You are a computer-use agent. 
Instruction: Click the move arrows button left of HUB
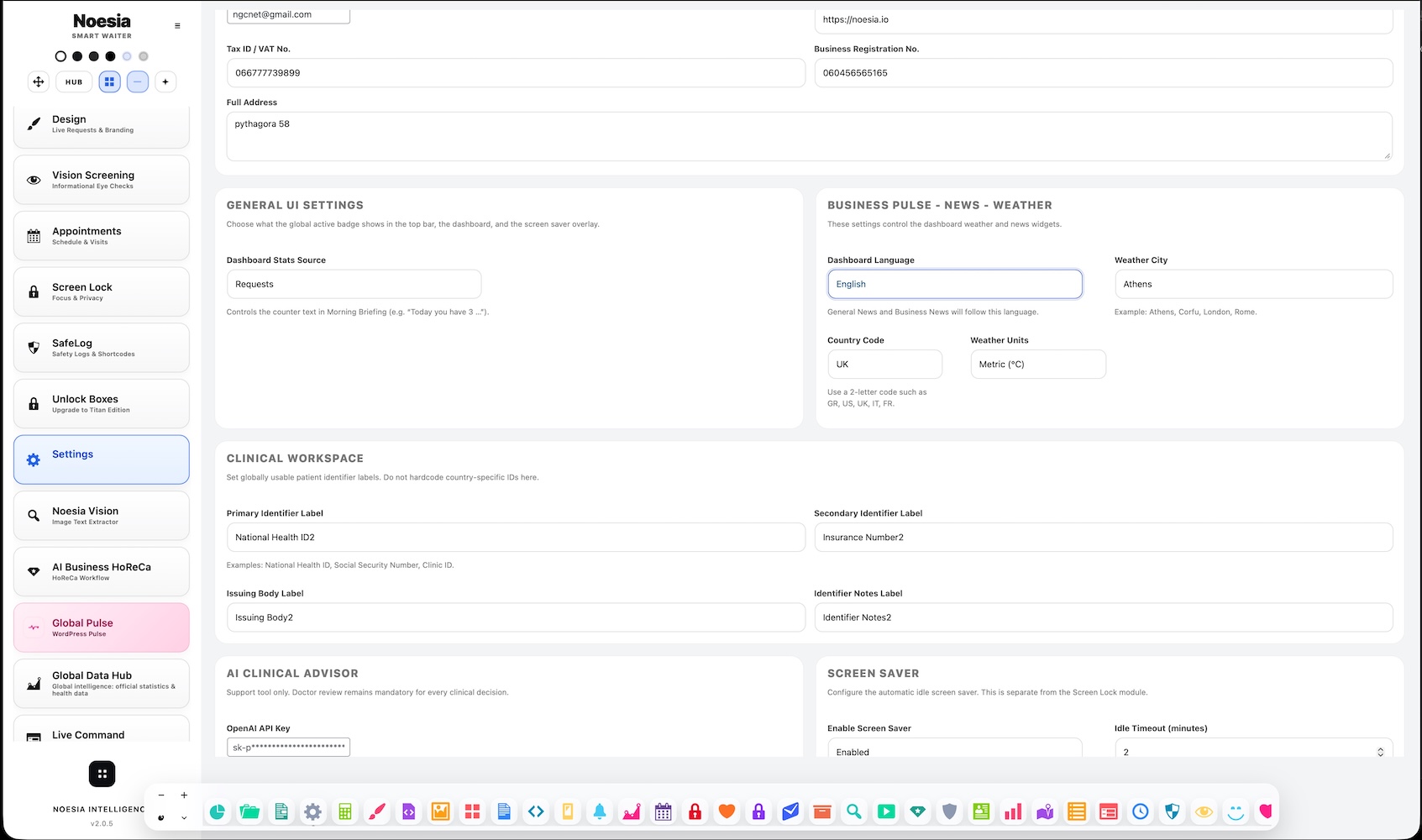pos(38,81)
